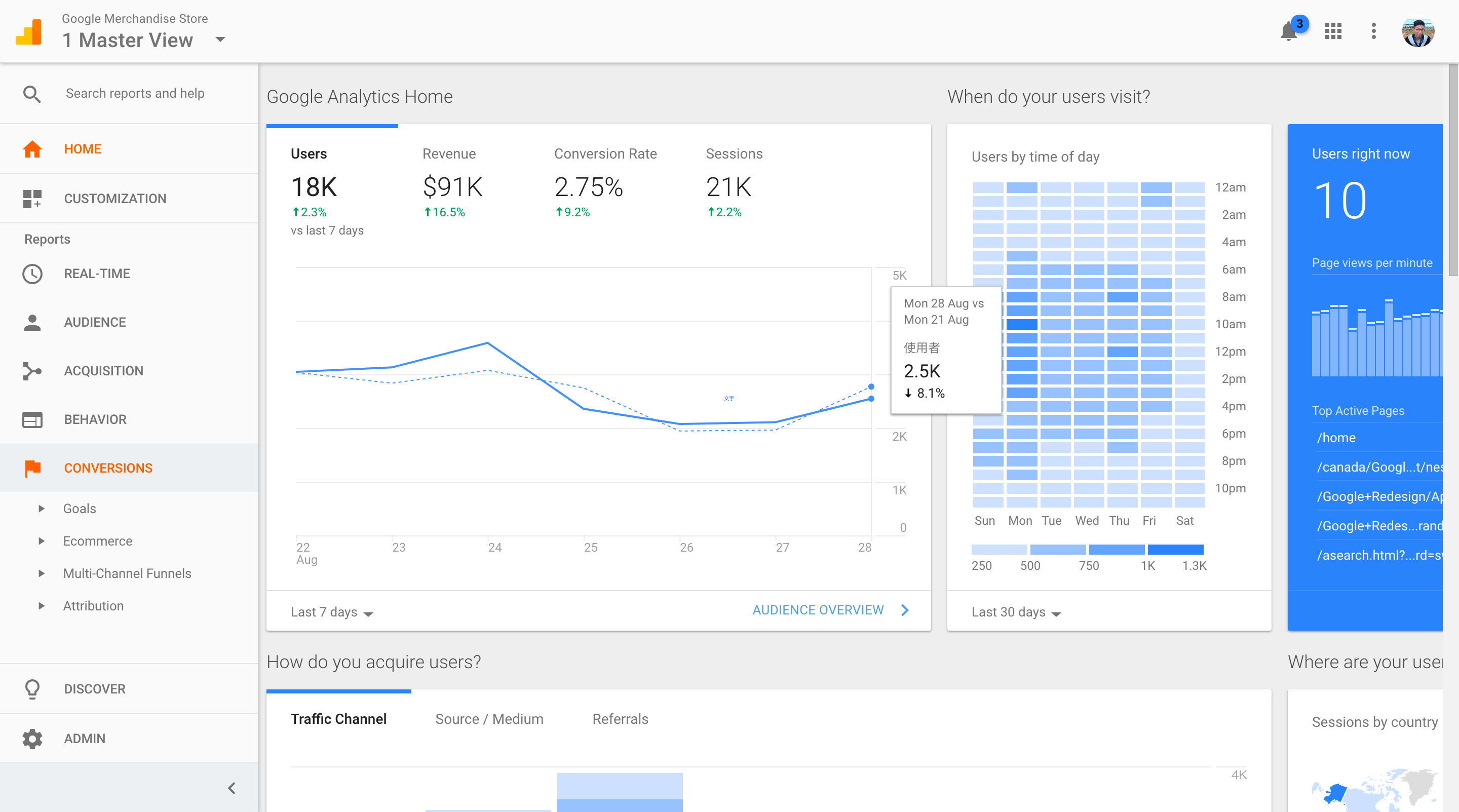
Task: Open the notifications bell icon
Action: click(x=1288, y=31)
